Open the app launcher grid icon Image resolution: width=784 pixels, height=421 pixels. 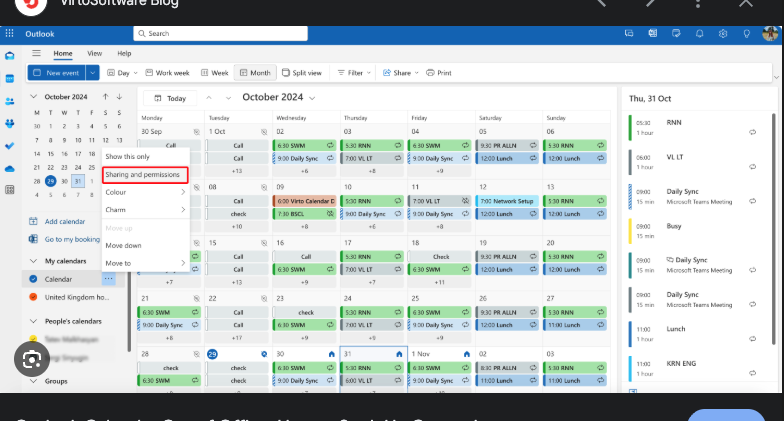[x=10, y=34]
